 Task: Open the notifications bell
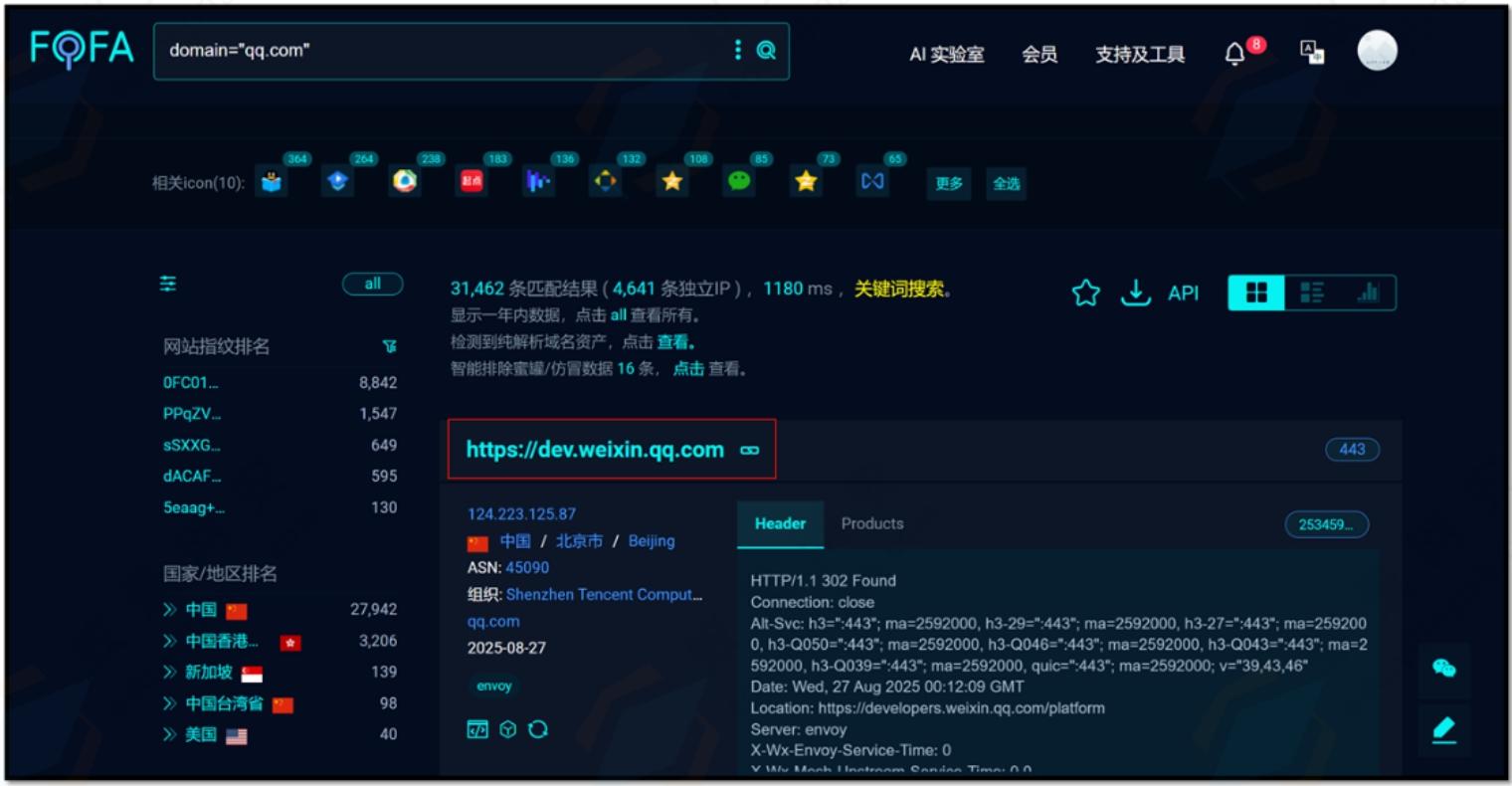coord(1234,54)
